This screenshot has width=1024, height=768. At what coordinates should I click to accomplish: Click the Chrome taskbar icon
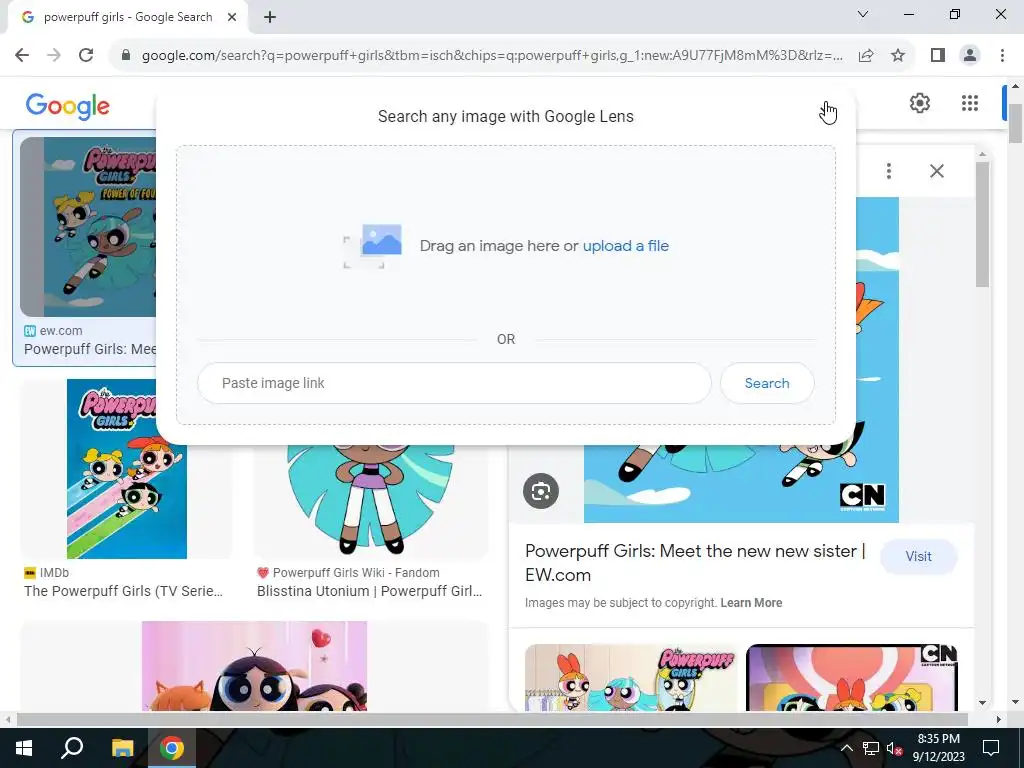(172, 748)
